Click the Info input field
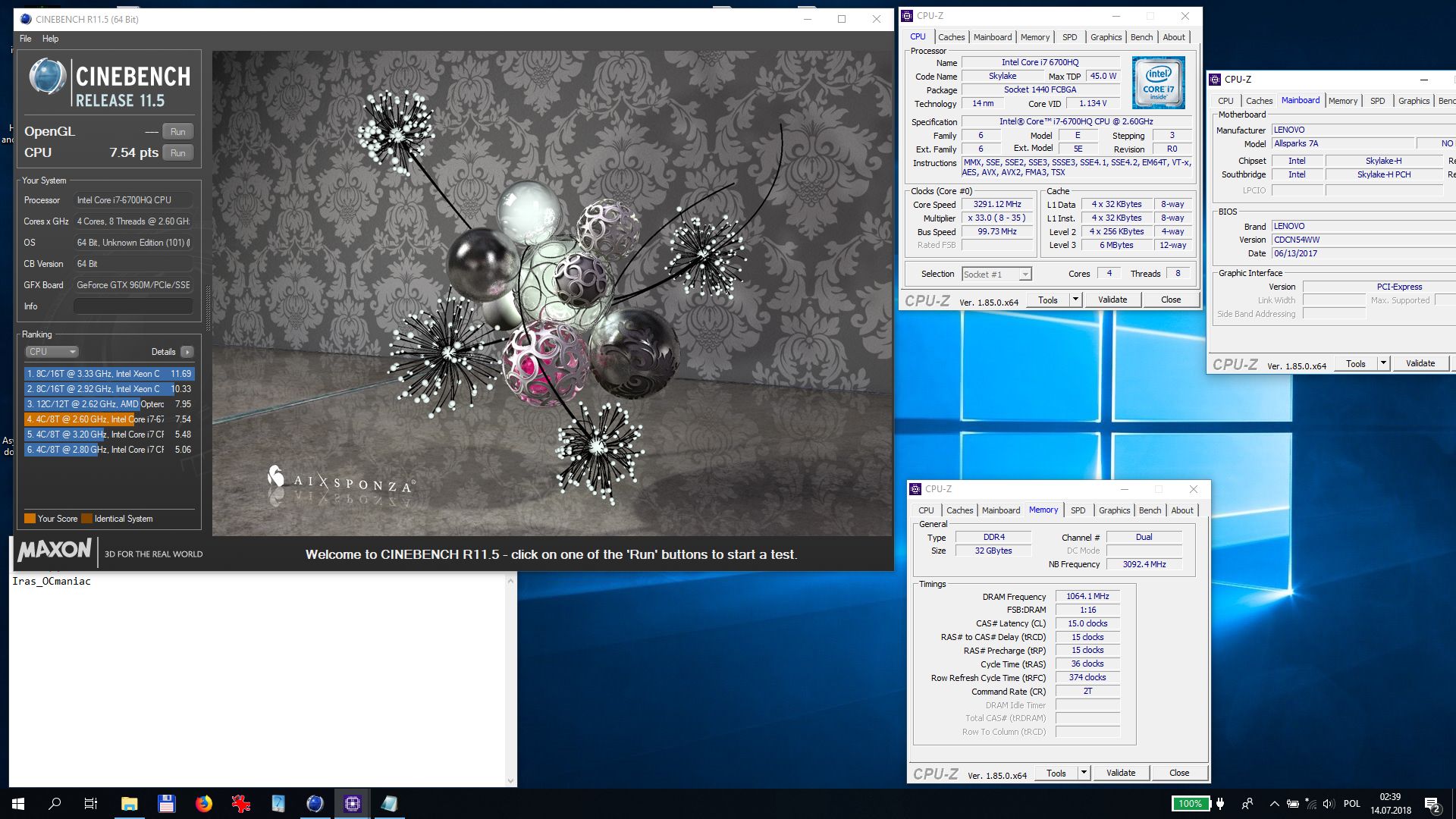This screenshot has width=1456, height=819. pyautogui.click(x=133, y=306)
